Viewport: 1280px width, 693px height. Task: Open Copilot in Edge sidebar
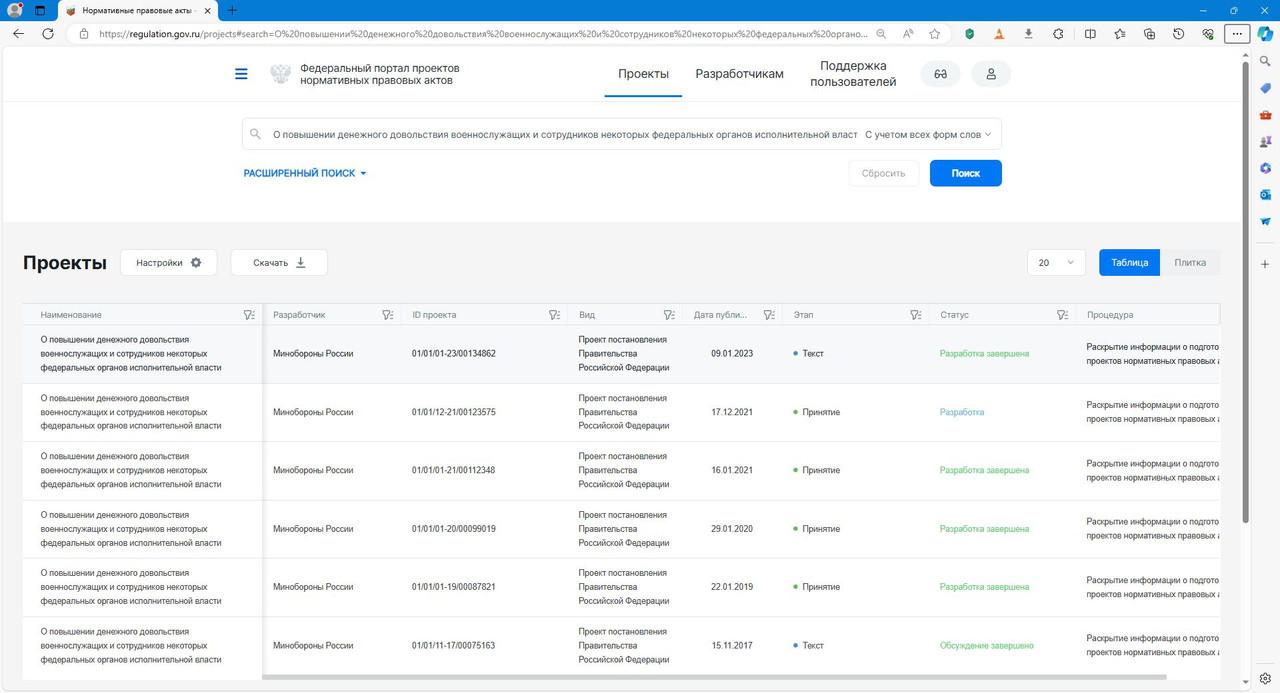click(x=1265, y=33)
